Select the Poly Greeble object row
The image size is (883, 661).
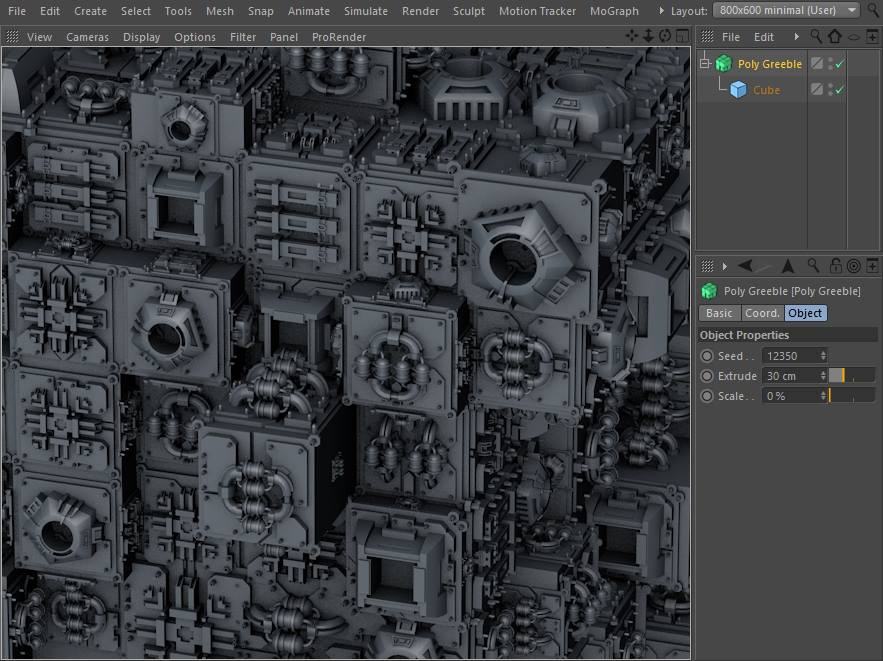(x=770, y=64)
